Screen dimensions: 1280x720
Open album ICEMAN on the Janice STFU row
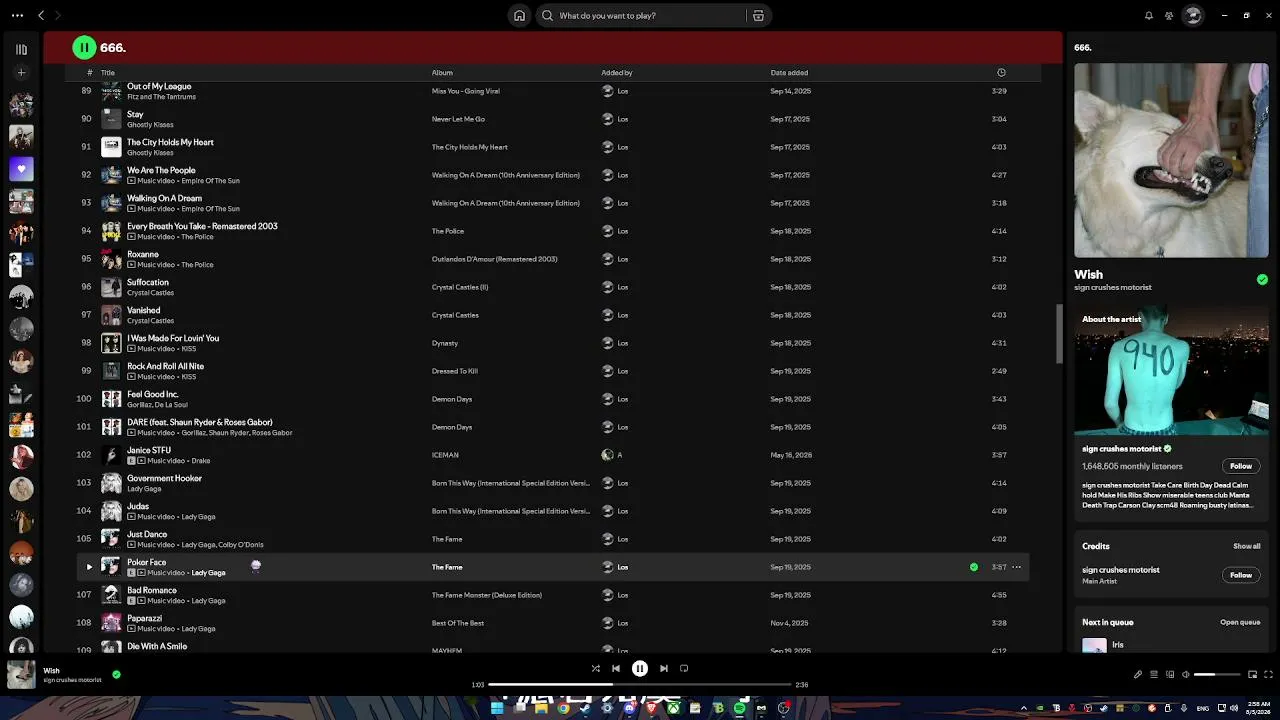point(445,455)
